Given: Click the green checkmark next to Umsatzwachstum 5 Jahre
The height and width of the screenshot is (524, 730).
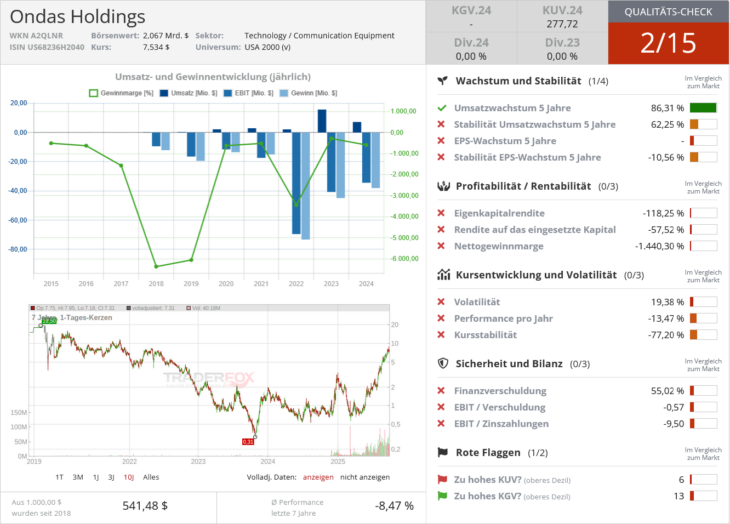Looking at the screenshot, I should [442, 107].
